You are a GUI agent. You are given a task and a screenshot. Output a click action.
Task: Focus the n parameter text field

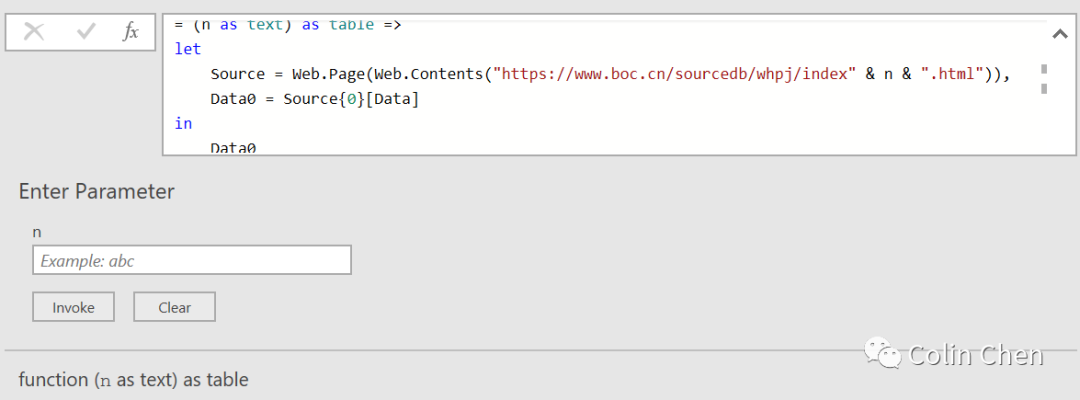click(192, 260)
